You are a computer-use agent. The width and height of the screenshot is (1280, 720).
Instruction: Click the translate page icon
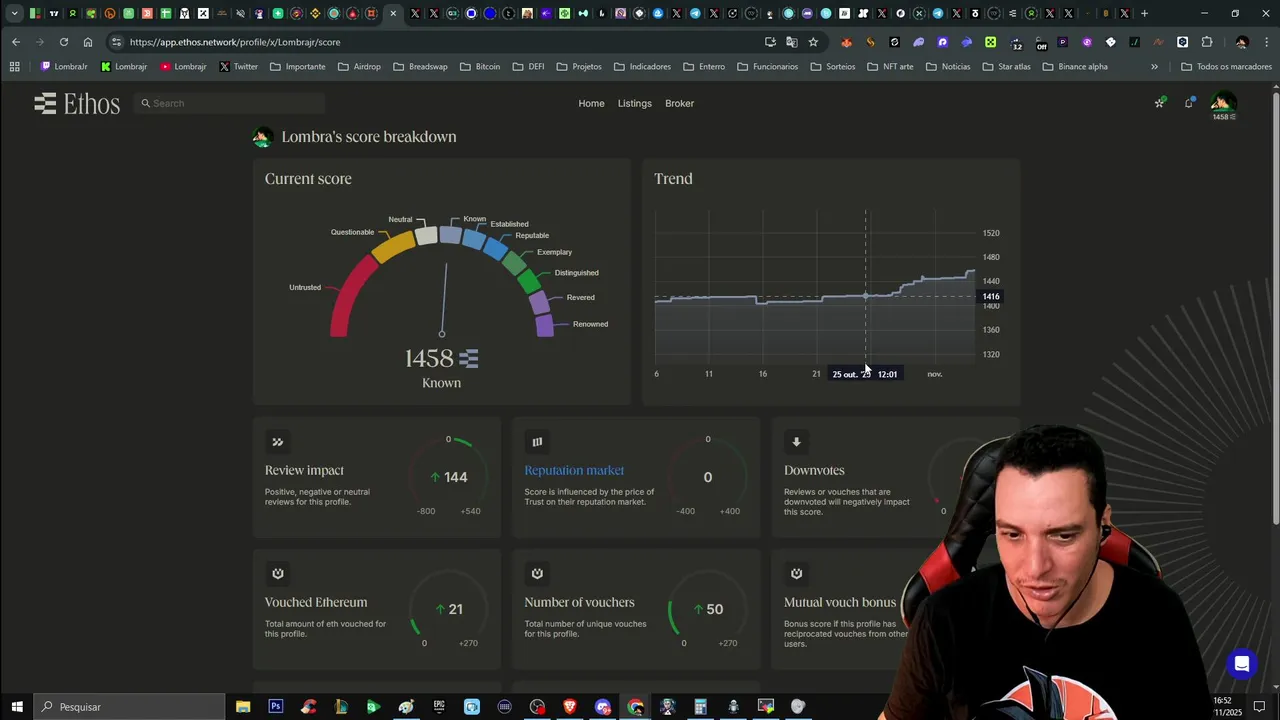point(792,42)
